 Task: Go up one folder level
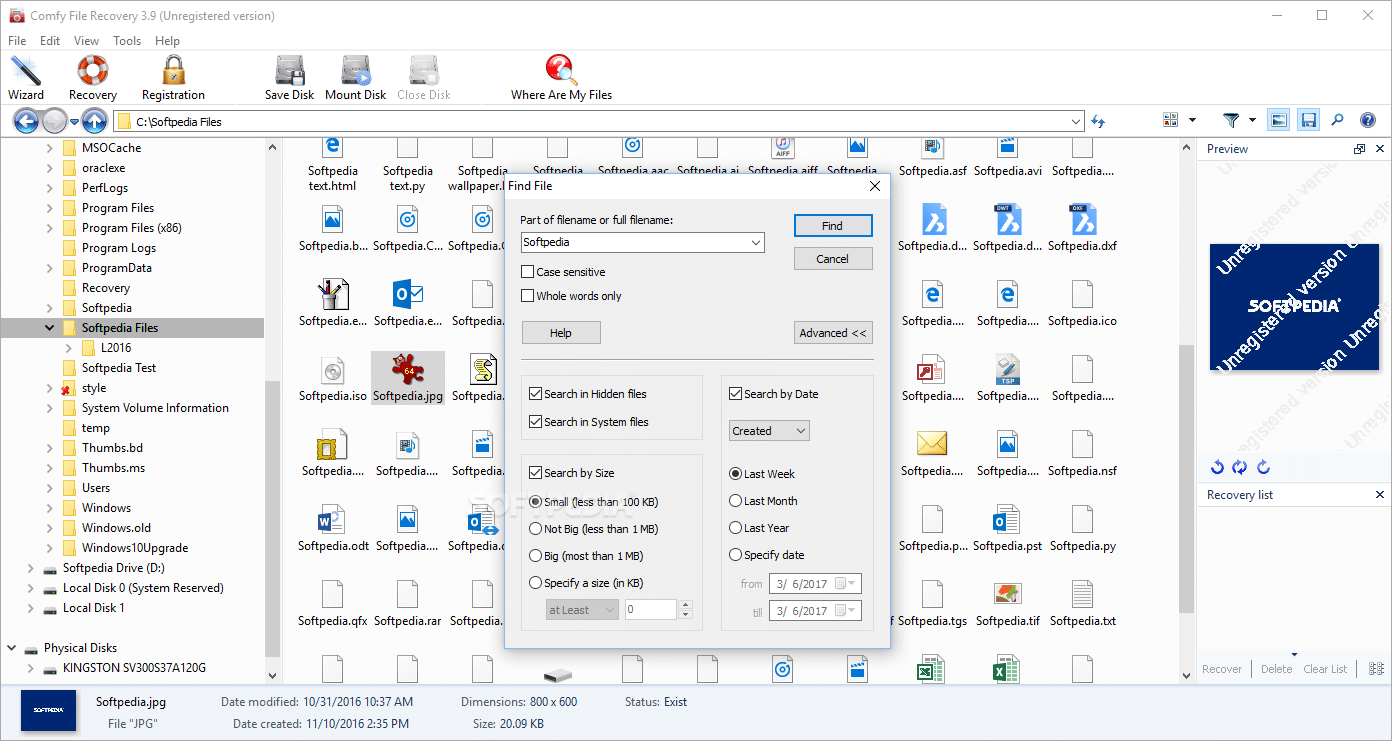tap(94, 121)
